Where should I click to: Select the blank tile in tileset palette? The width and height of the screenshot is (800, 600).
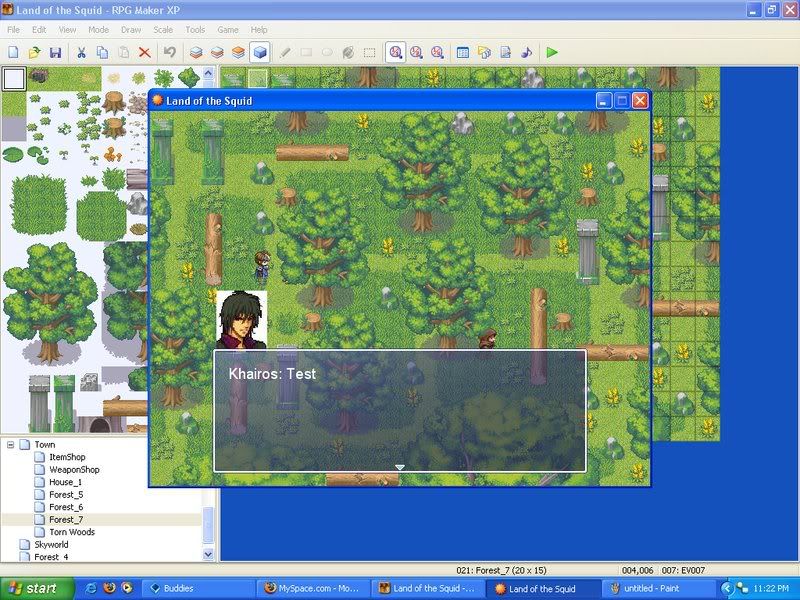tap(14, 79)
